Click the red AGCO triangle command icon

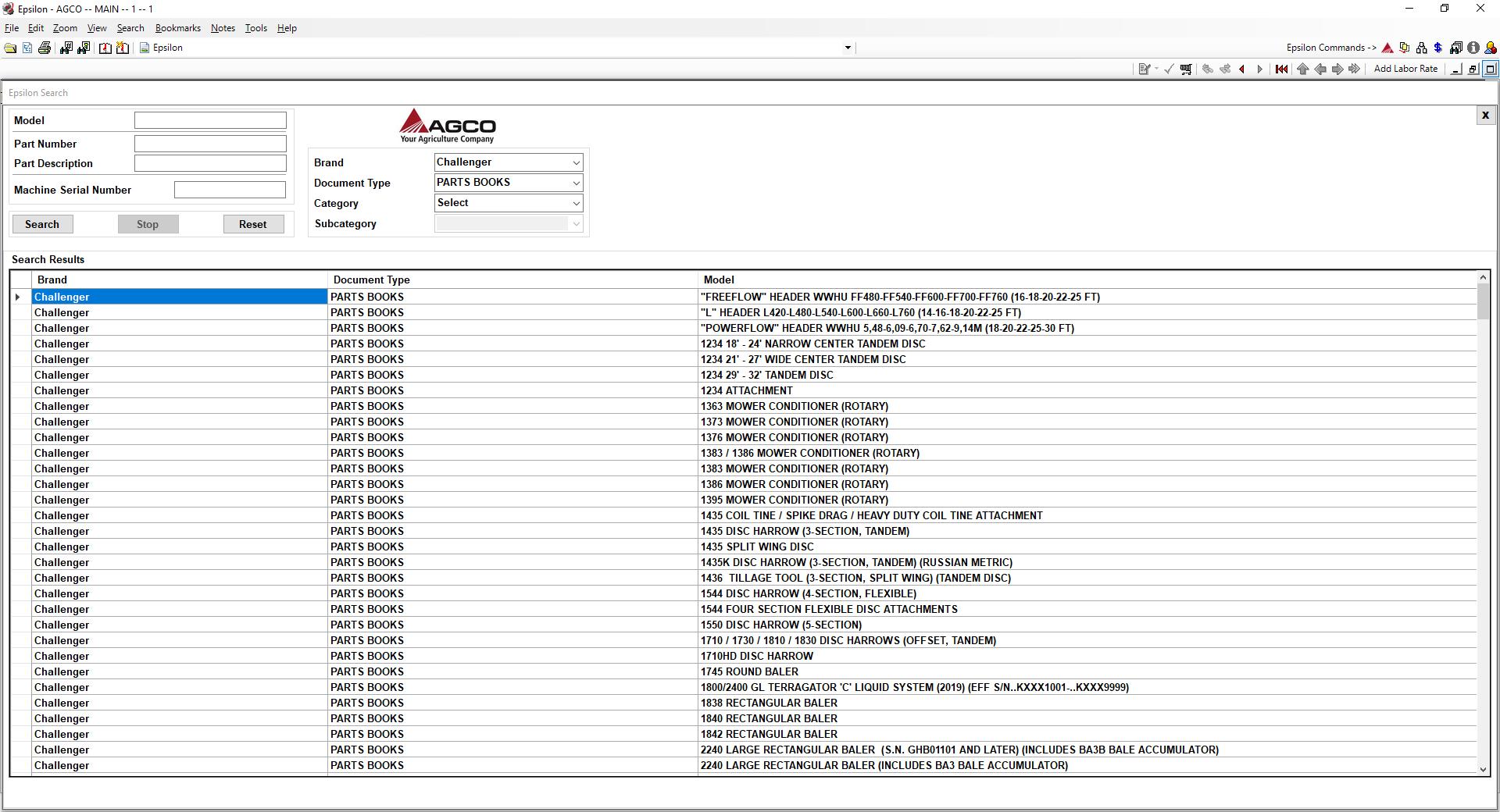click(x=1387, y=48)
